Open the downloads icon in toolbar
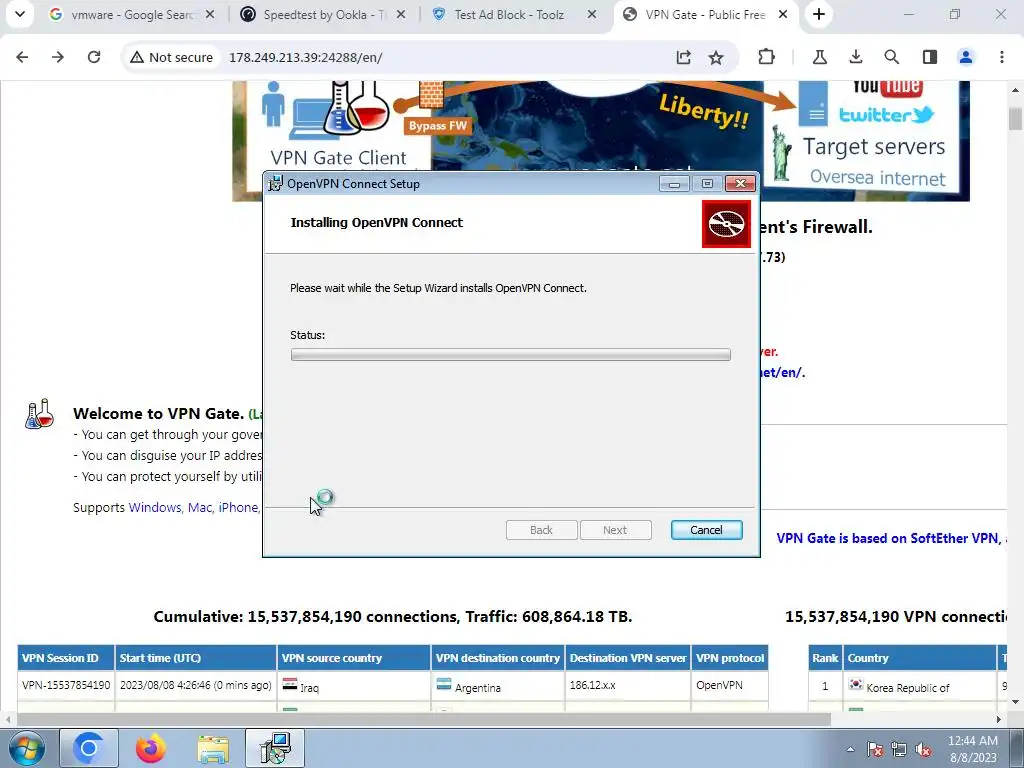Image resolution: width=1024 pixels, height=768 pixels. point(856,57)
